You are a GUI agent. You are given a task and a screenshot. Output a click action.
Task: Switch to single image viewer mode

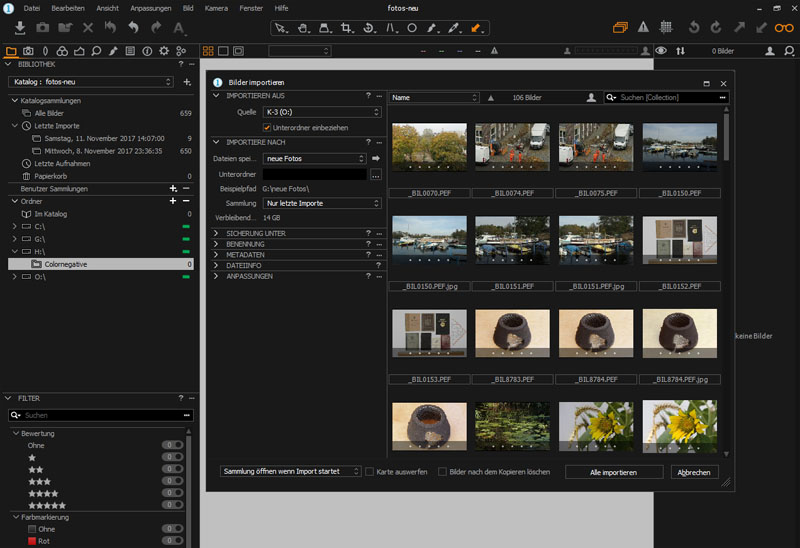pyautogui.click(x=223, y=51)
